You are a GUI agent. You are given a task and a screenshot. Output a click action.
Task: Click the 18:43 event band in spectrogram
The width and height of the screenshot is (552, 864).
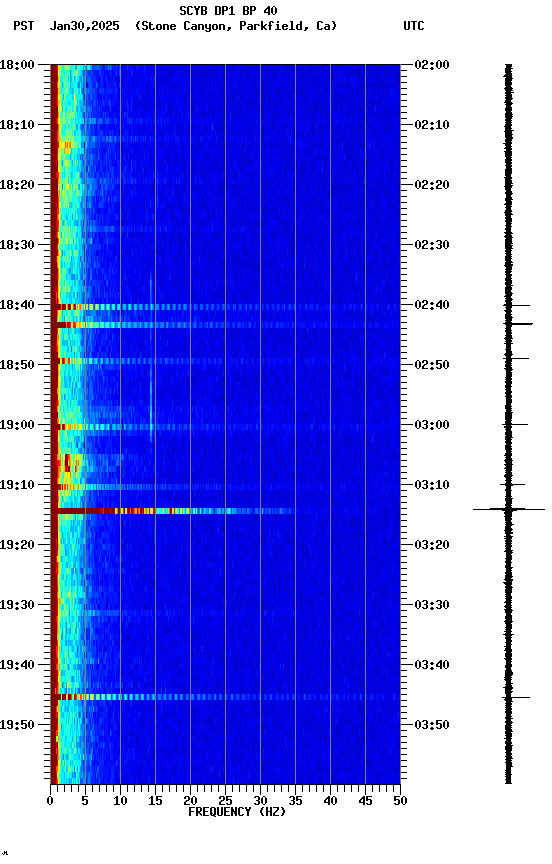pyautogui.click(x=225, y=325)
